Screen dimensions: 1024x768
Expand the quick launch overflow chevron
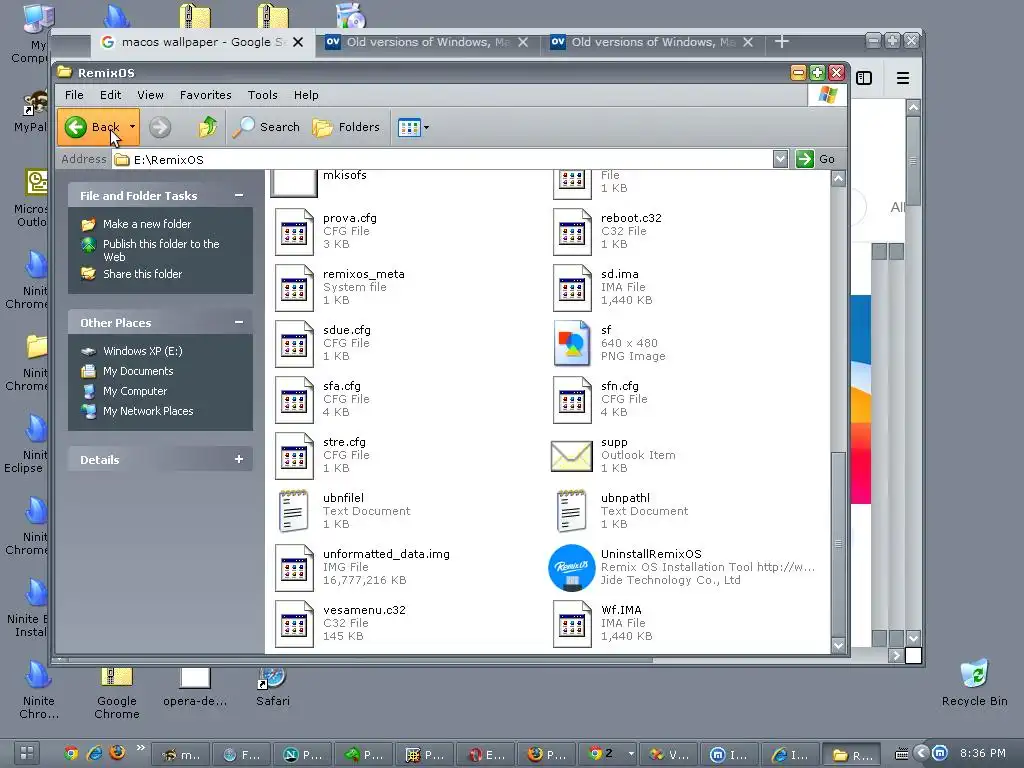[x=140, y=748]
